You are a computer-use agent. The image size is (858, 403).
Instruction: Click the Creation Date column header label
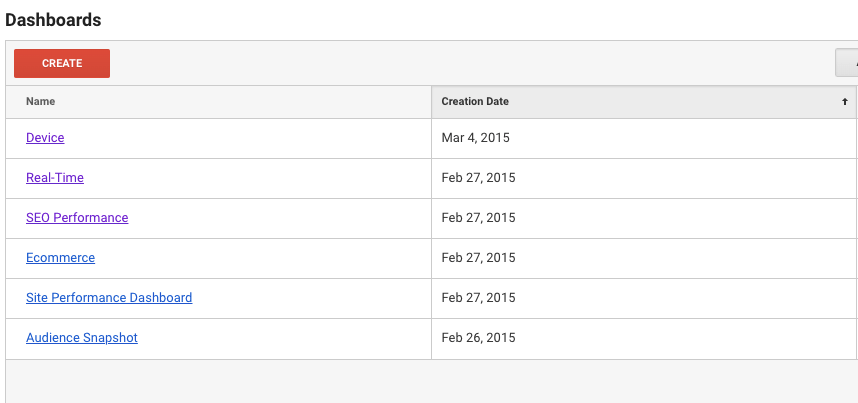[475, 101]
